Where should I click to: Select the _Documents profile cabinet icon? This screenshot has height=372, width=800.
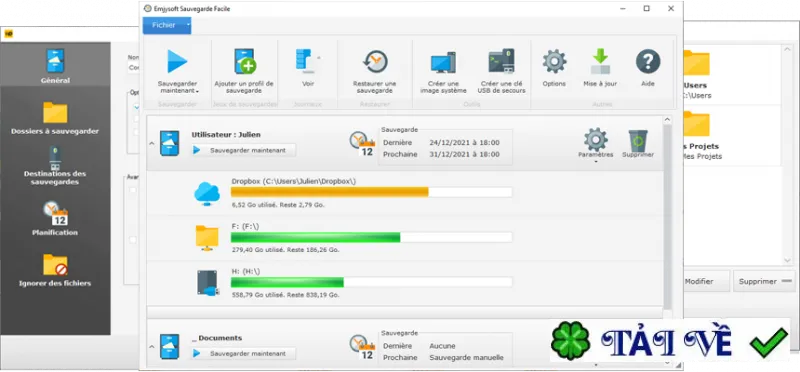coord(169,346)
